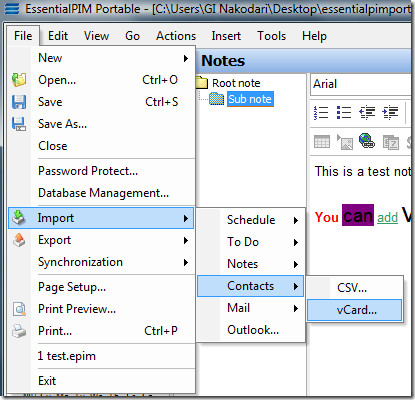Click the Synchronization submenu arrow

(186, 262)
